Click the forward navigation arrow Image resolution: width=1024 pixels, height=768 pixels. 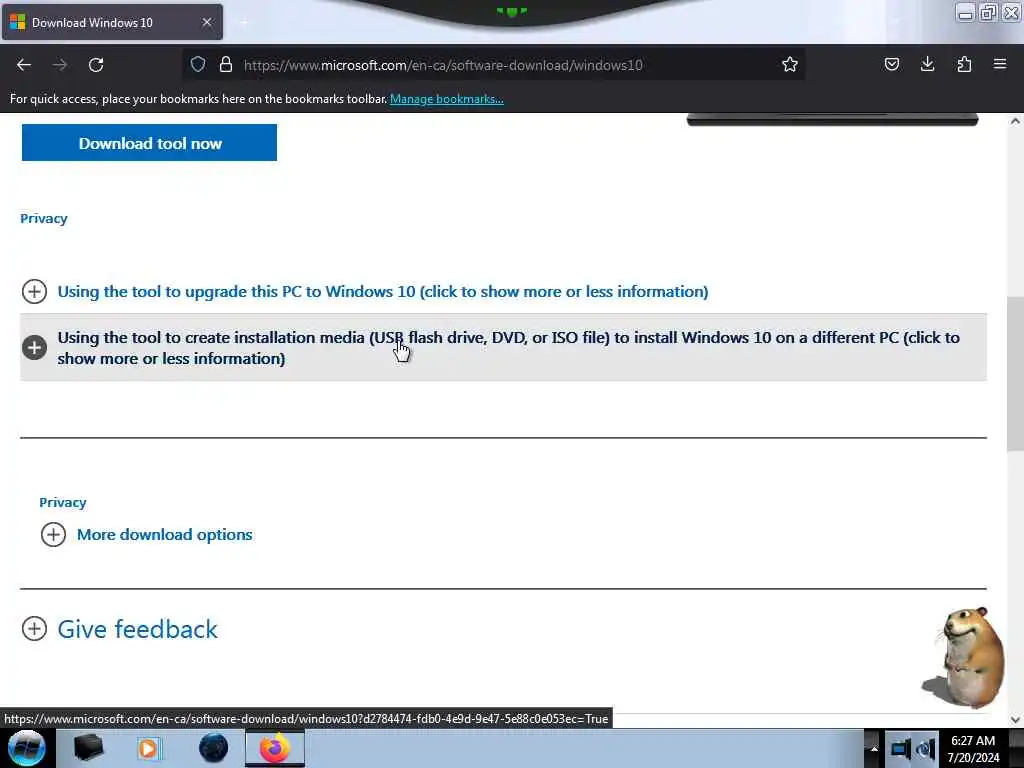[60, 65]
